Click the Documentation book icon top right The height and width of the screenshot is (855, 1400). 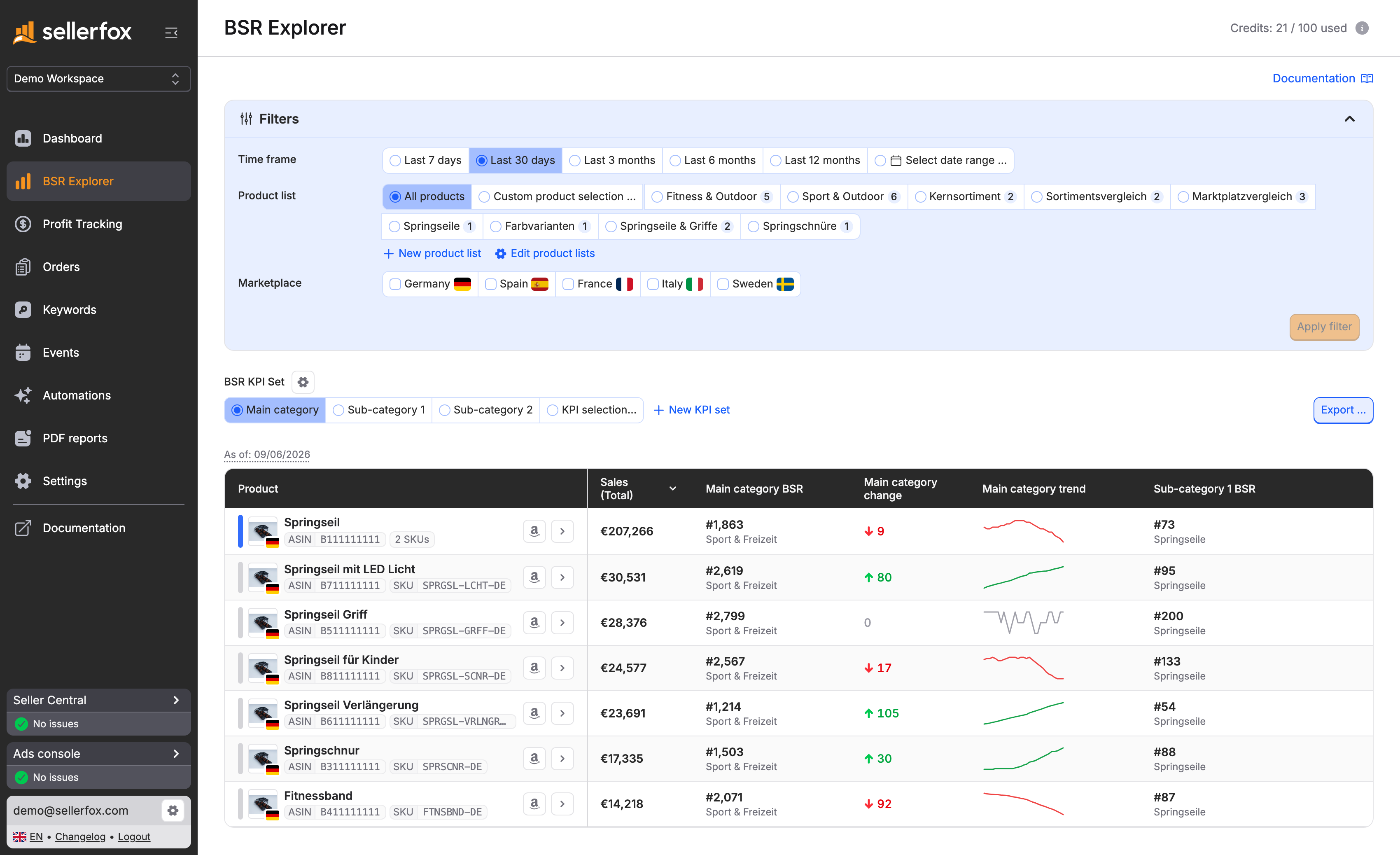1367,78
